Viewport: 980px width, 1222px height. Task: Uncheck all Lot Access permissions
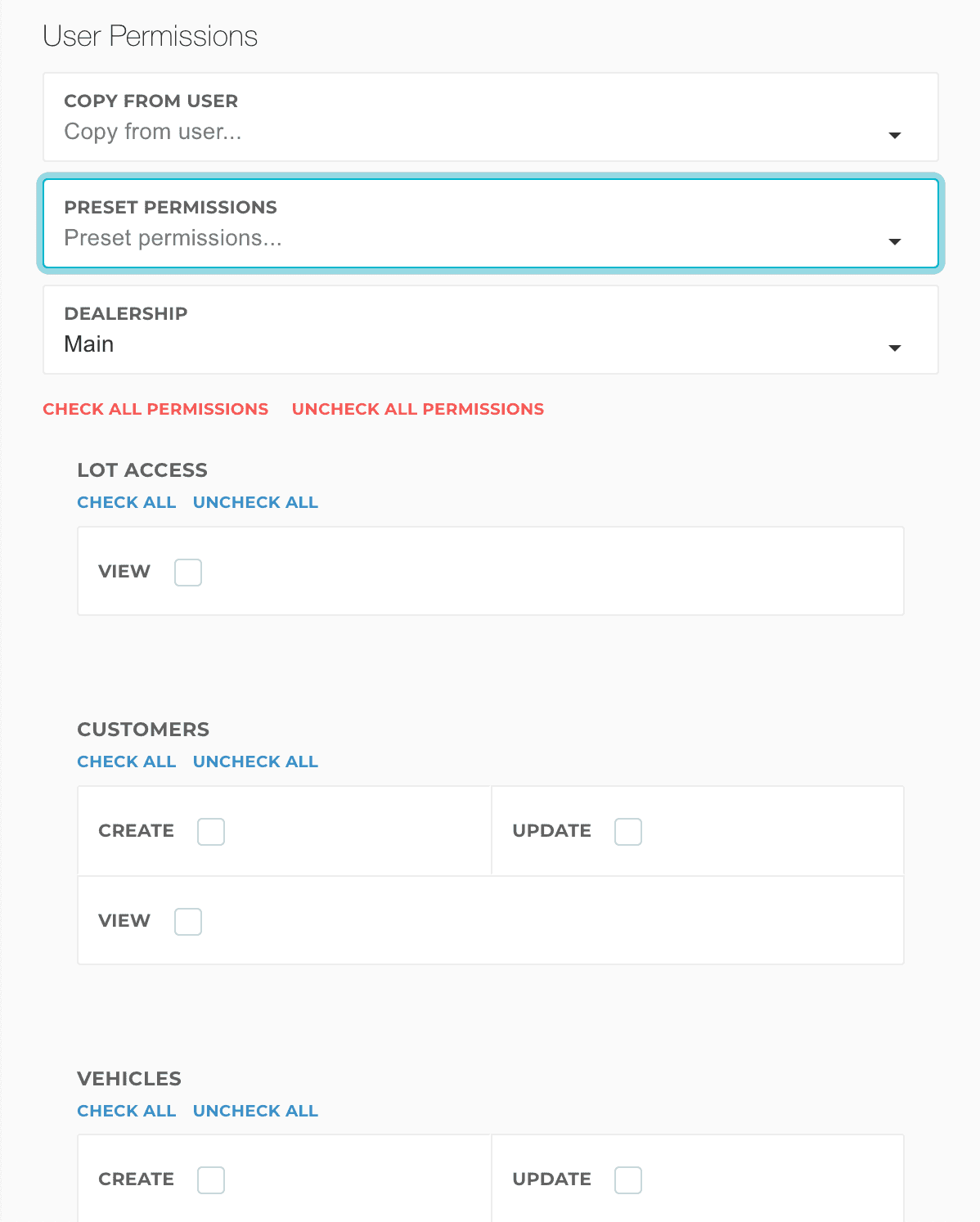click(255, 502)
